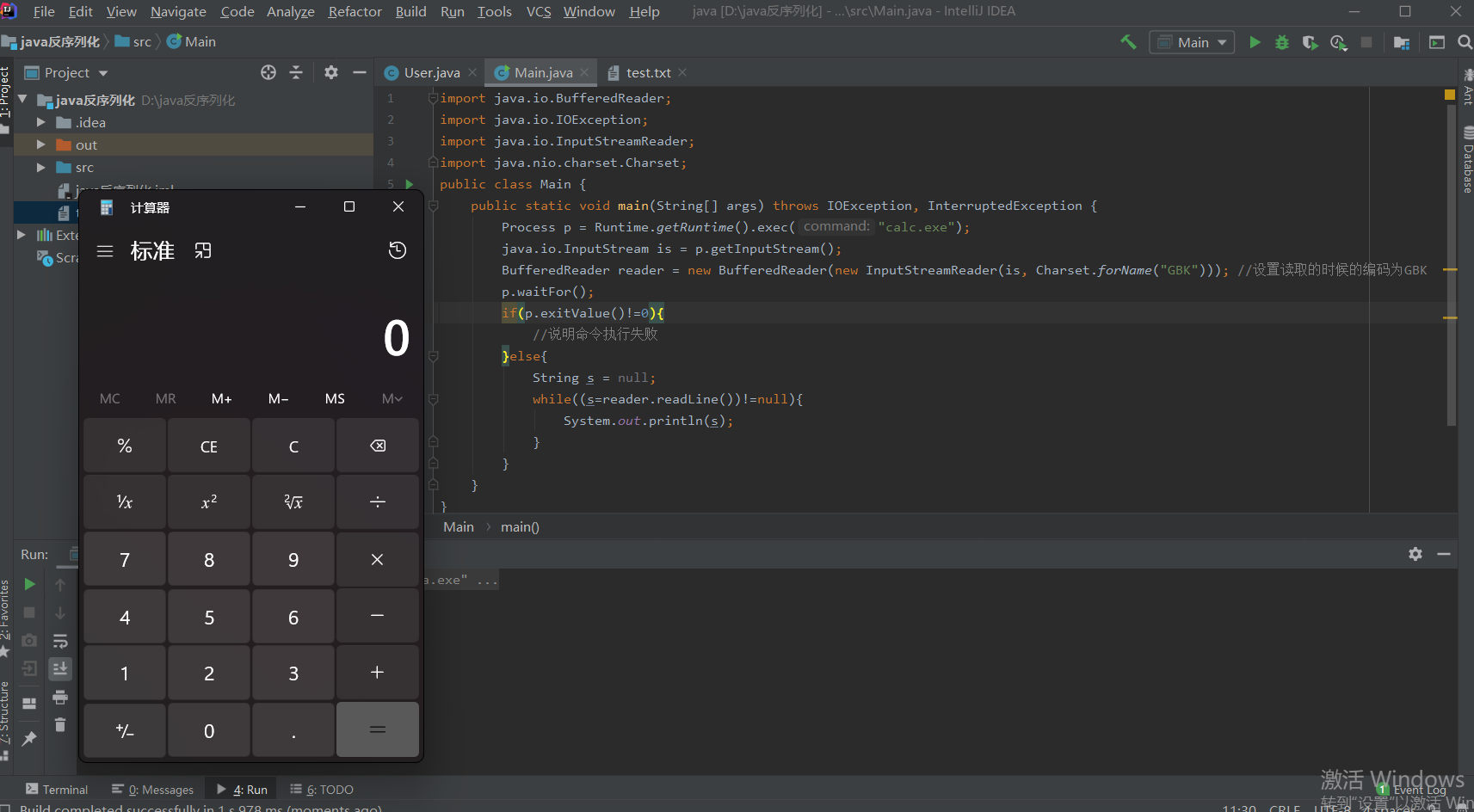Open Run panel settings gear
The height and width of the screenshot is (812, 1474).
click(1415, 554)
